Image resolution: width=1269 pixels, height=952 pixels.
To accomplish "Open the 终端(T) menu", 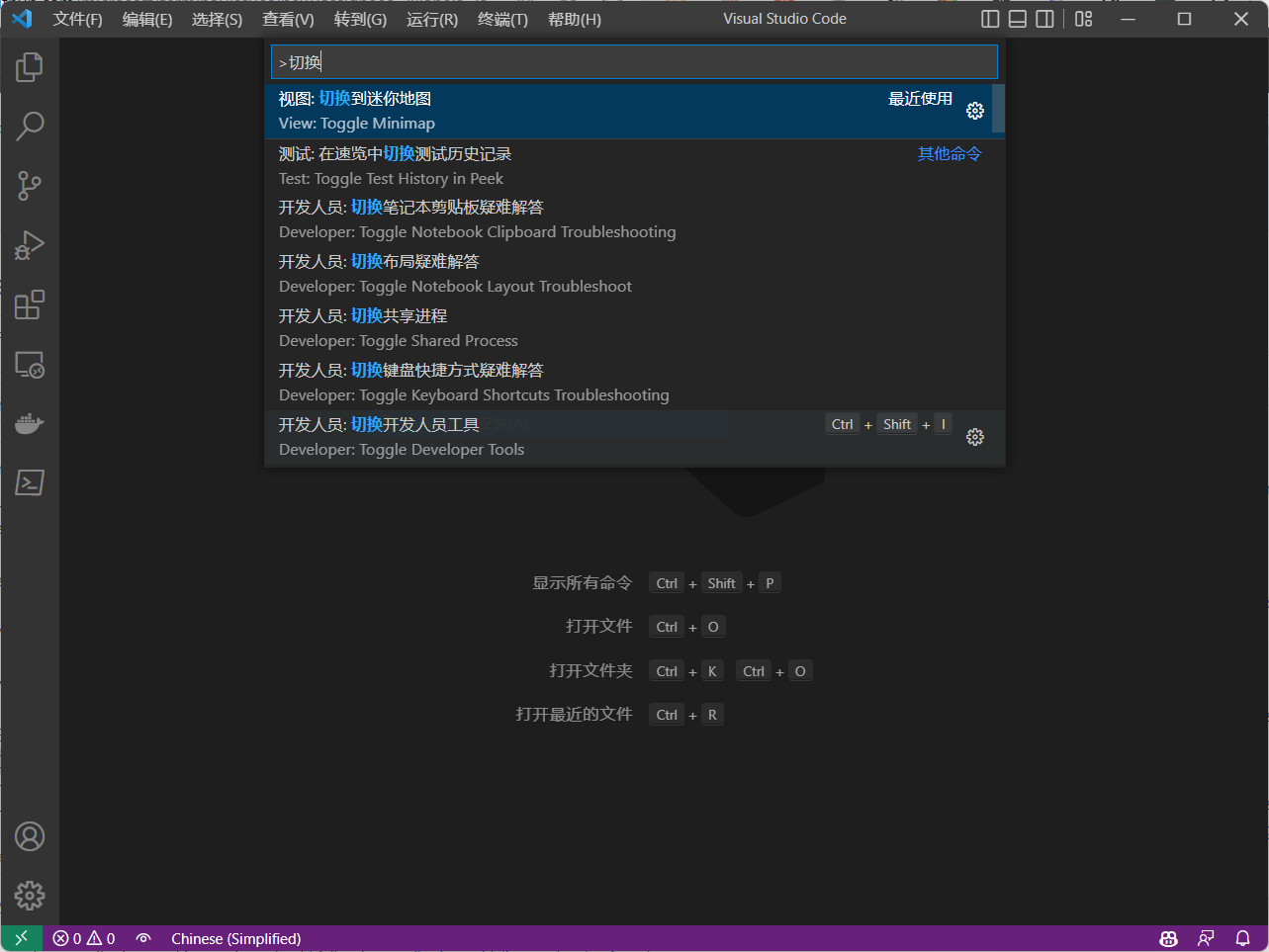I will point(503,19).
